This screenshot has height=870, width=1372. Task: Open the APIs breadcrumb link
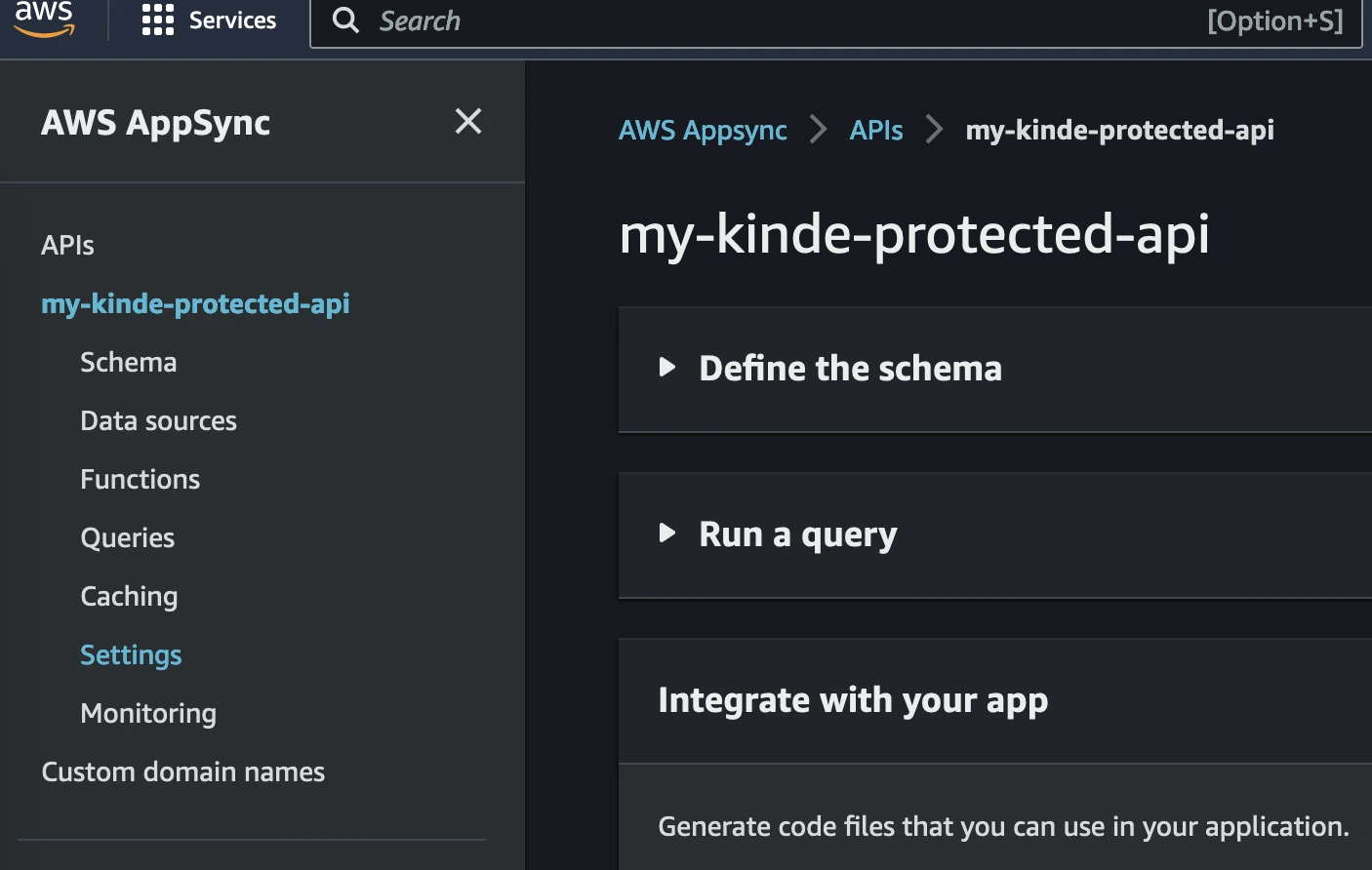(x=875, y=130)
